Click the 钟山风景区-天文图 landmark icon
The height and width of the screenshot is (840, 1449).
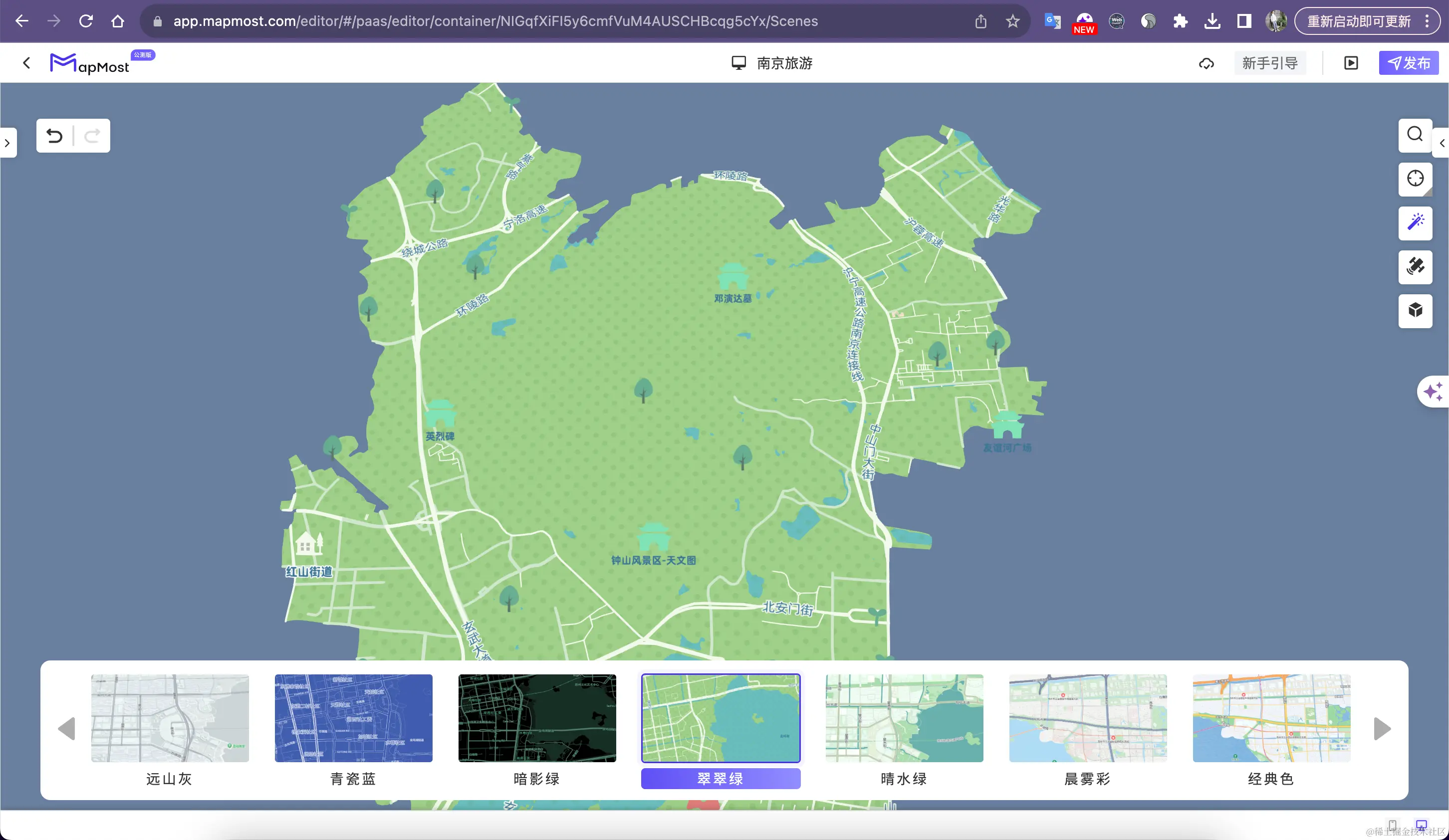654,538
